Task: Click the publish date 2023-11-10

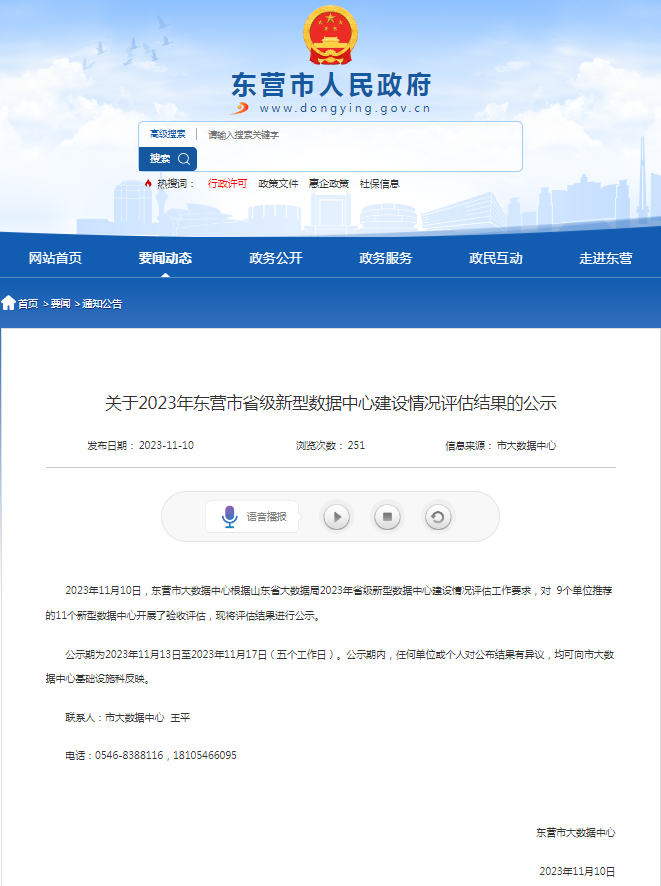Action: pyautogui.click(x=166, y=445)
